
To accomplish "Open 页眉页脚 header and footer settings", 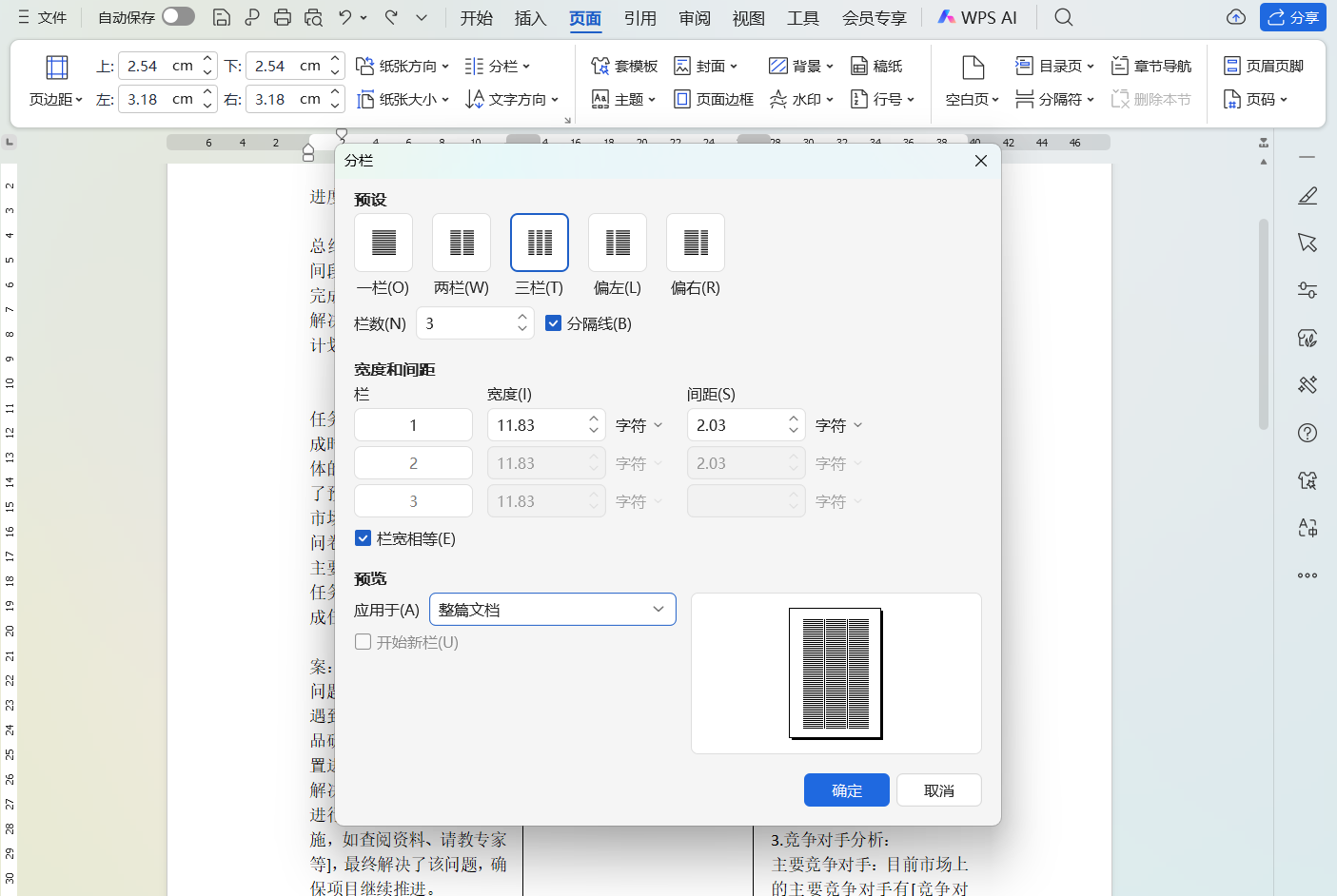I will 1265,65.
